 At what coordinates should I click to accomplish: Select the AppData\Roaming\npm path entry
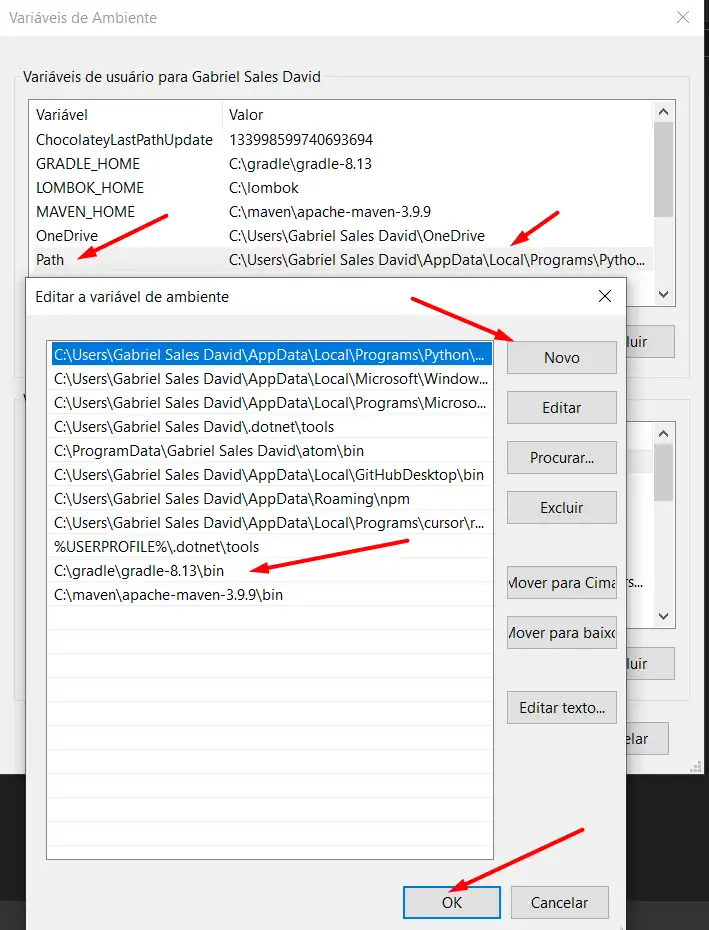click(x=231, y=499)
